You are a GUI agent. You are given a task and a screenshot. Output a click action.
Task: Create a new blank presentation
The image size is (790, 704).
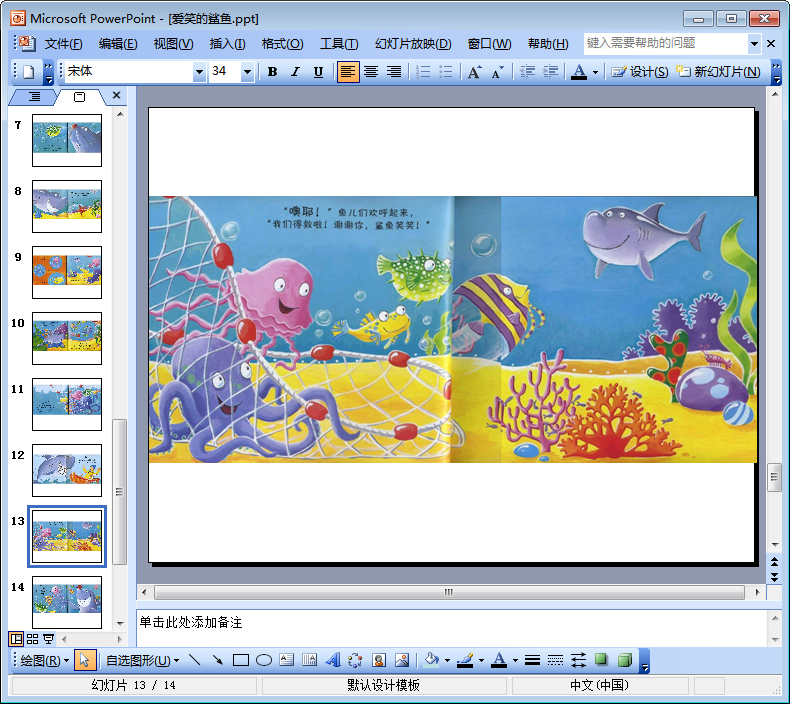[x=28, y=72]
